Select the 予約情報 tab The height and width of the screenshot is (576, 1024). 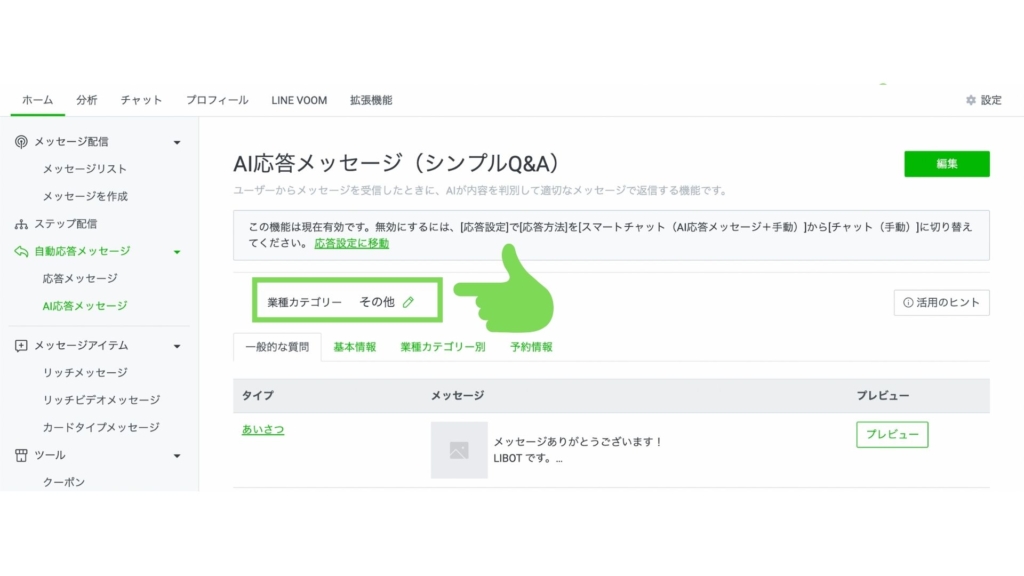[x=531, y=347]
